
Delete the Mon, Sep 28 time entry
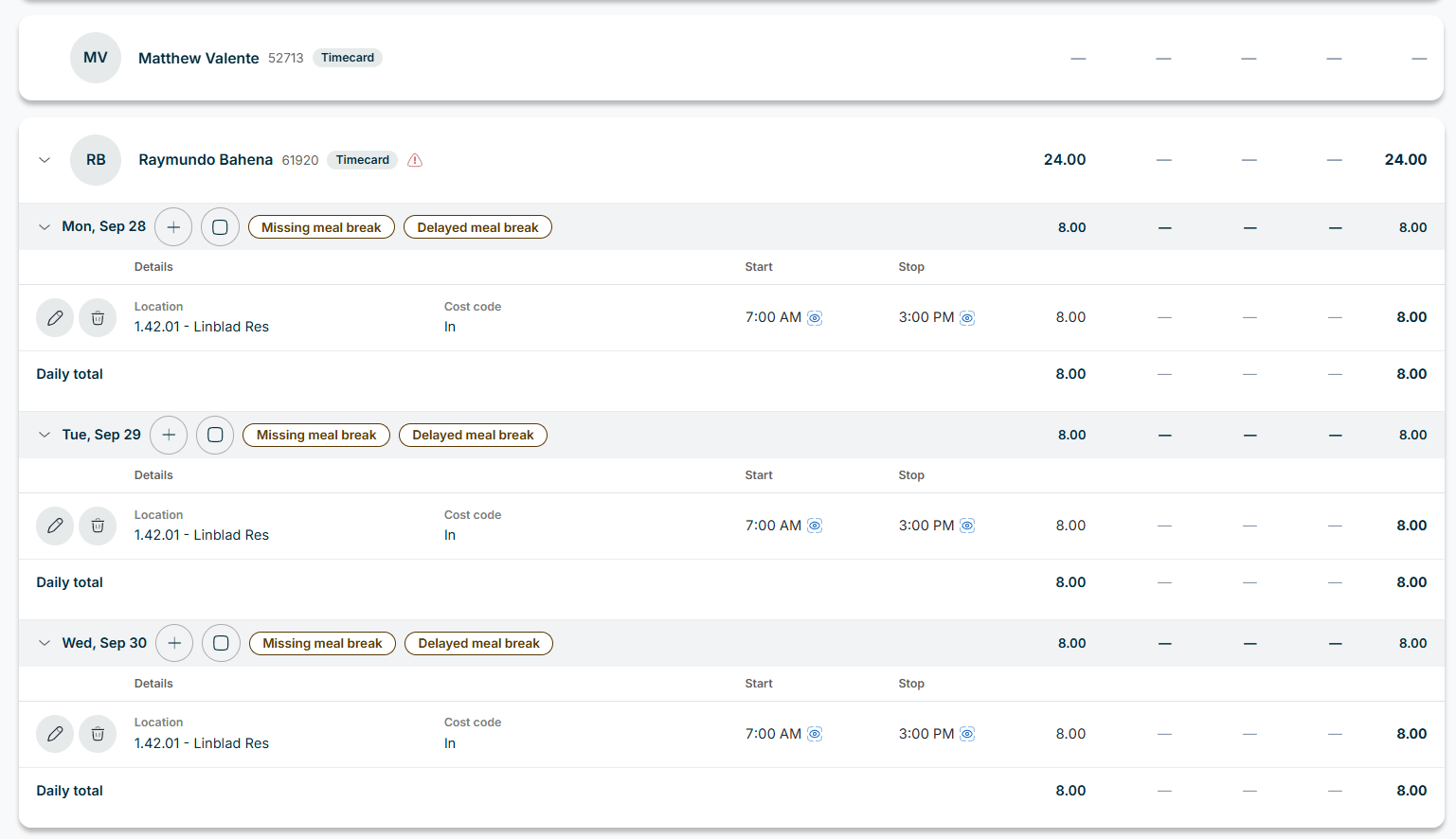tap(98, 318)
